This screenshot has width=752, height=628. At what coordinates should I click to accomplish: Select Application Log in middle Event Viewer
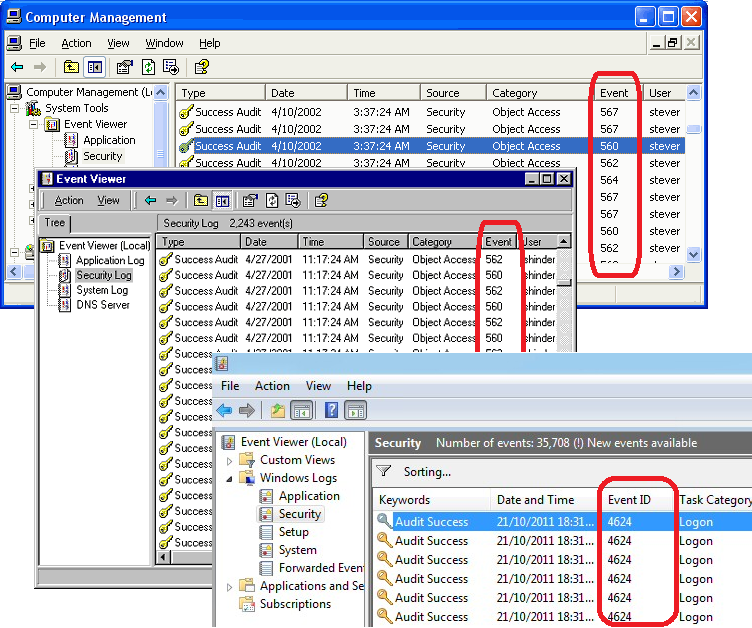tap(110, 261)
